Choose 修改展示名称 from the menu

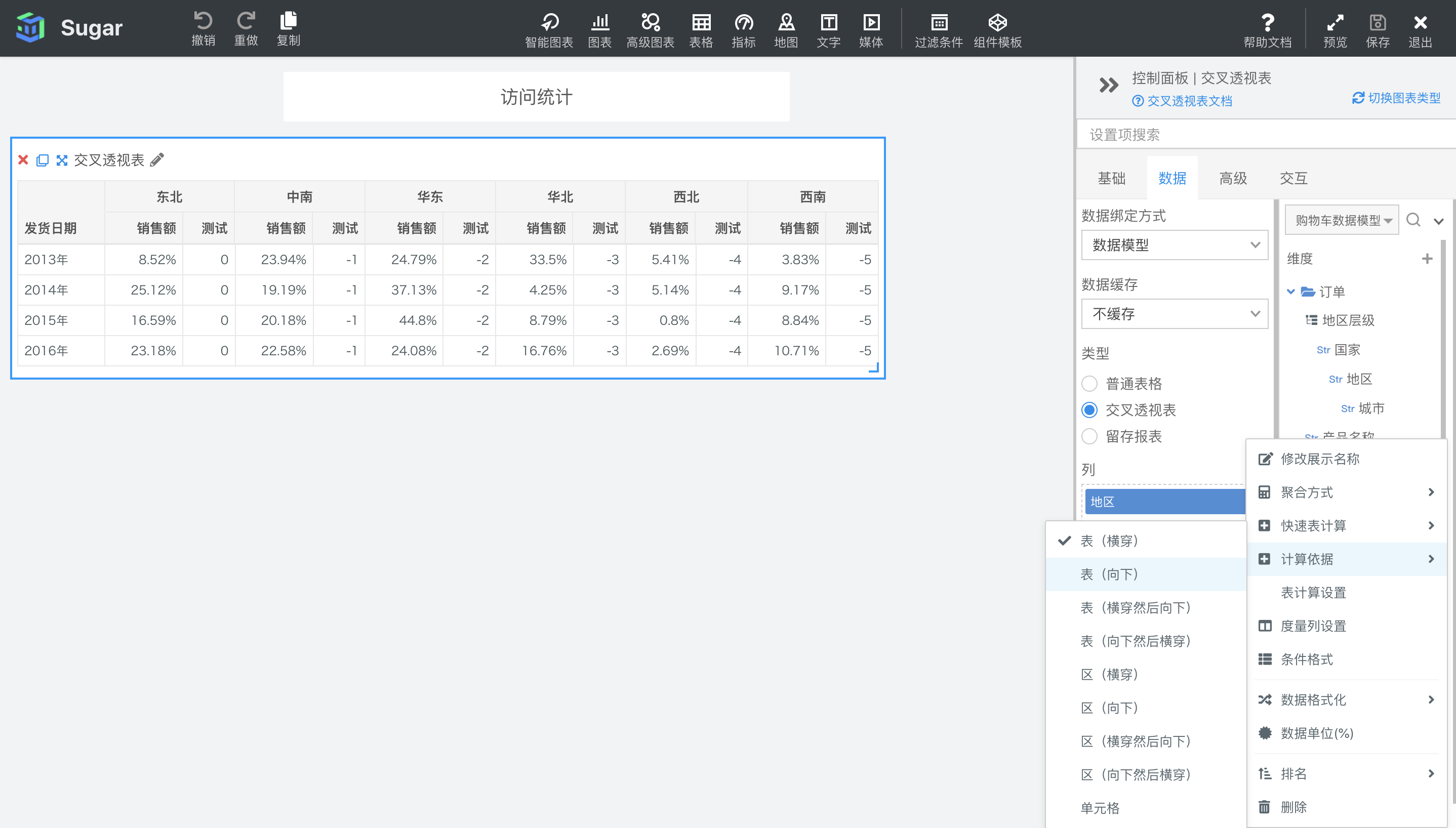(x=1346, y=459)
